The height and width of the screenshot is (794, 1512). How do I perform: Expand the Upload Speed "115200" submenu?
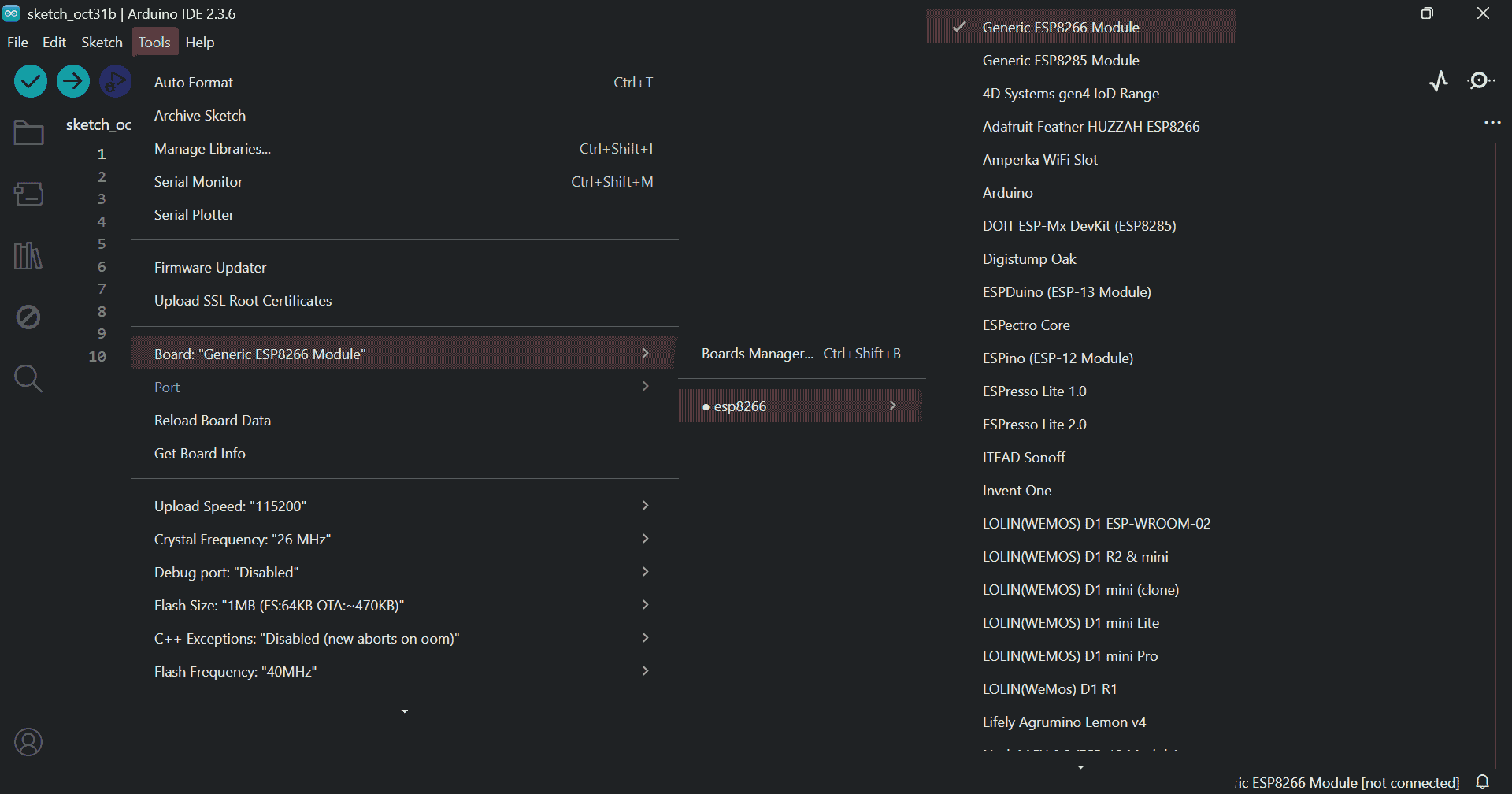coord(403,506)
